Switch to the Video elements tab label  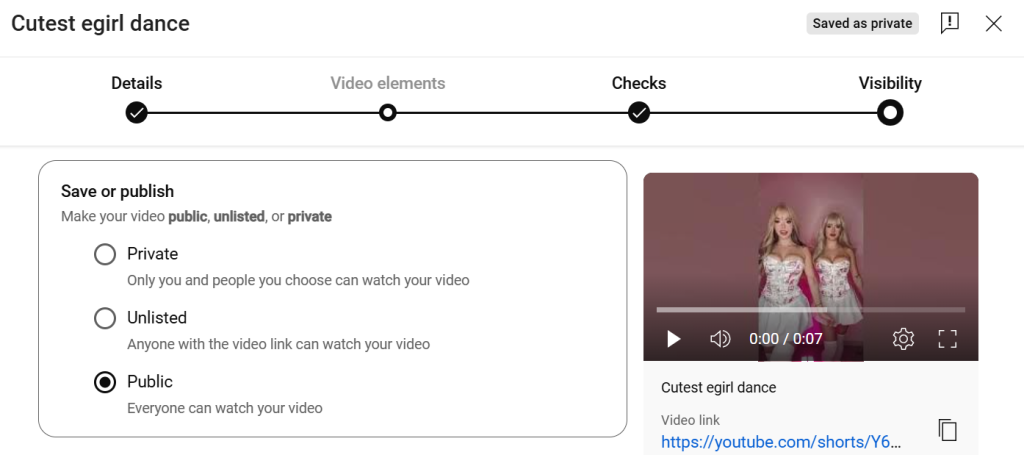pyautogui.click(x=388, y=84)
